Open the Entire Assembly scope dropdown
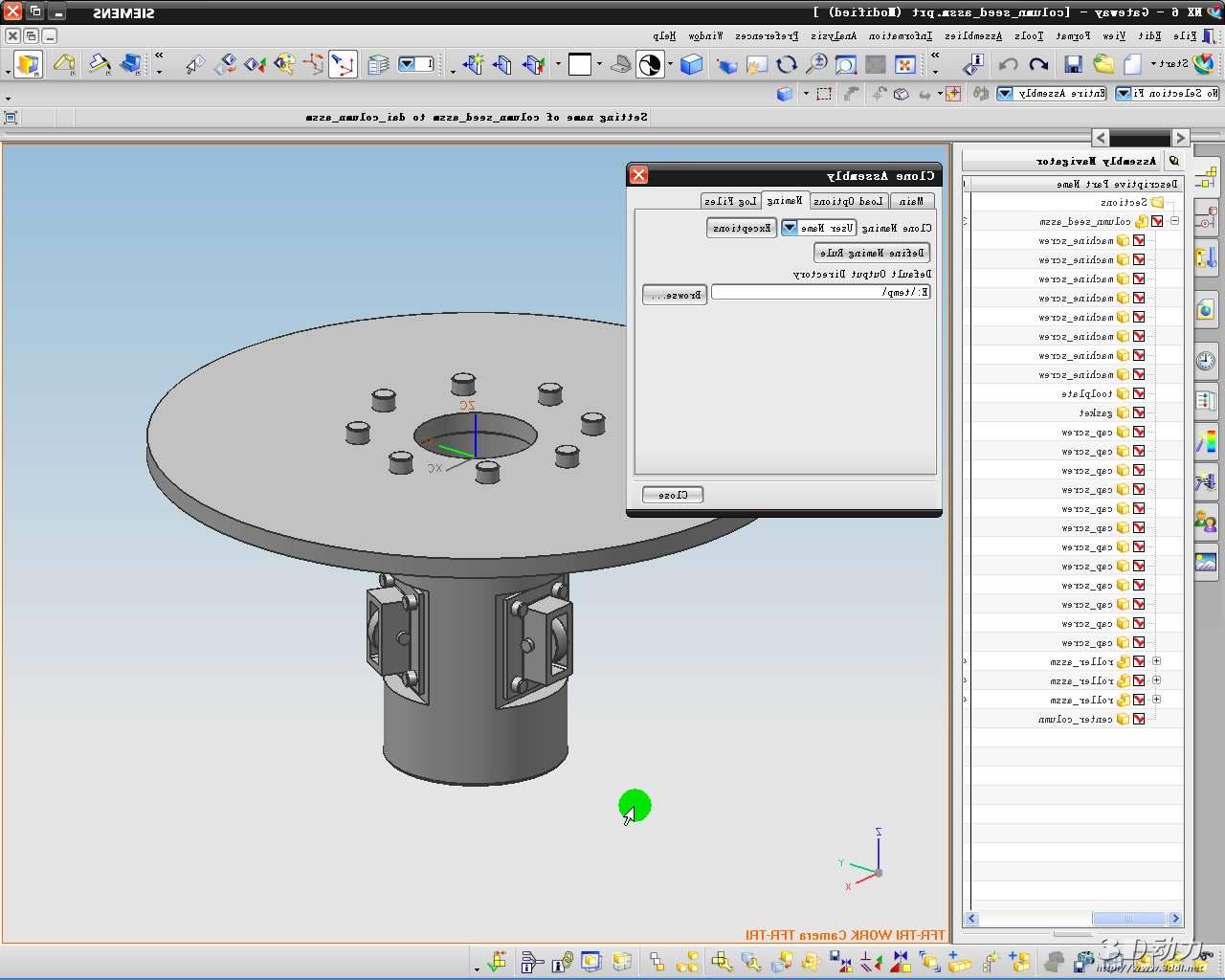 click(x=1005, y=94)
